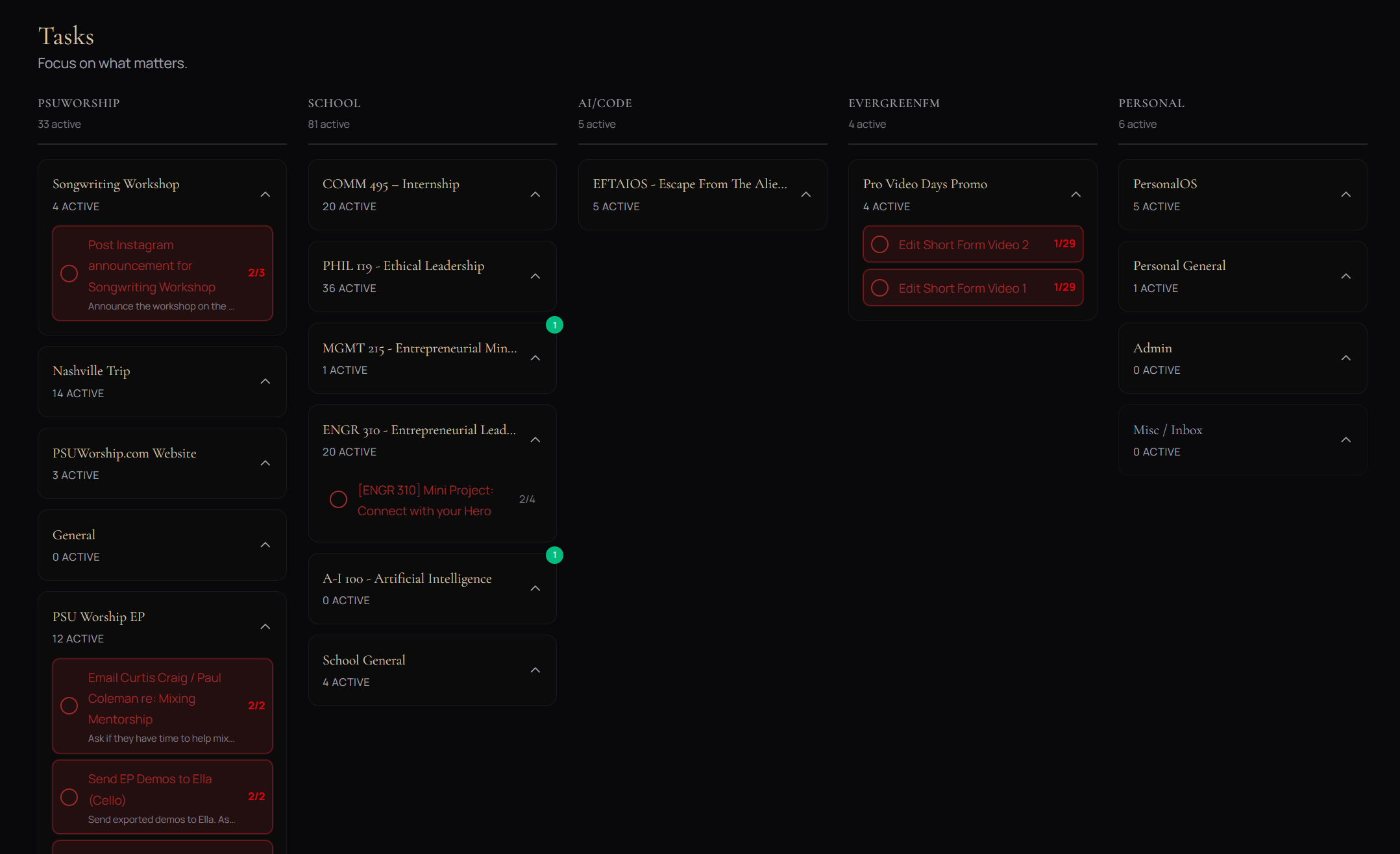Viewport: 1400px width, 854px height.
Task: Open the School General project title
Action: (x=363, y=661)
